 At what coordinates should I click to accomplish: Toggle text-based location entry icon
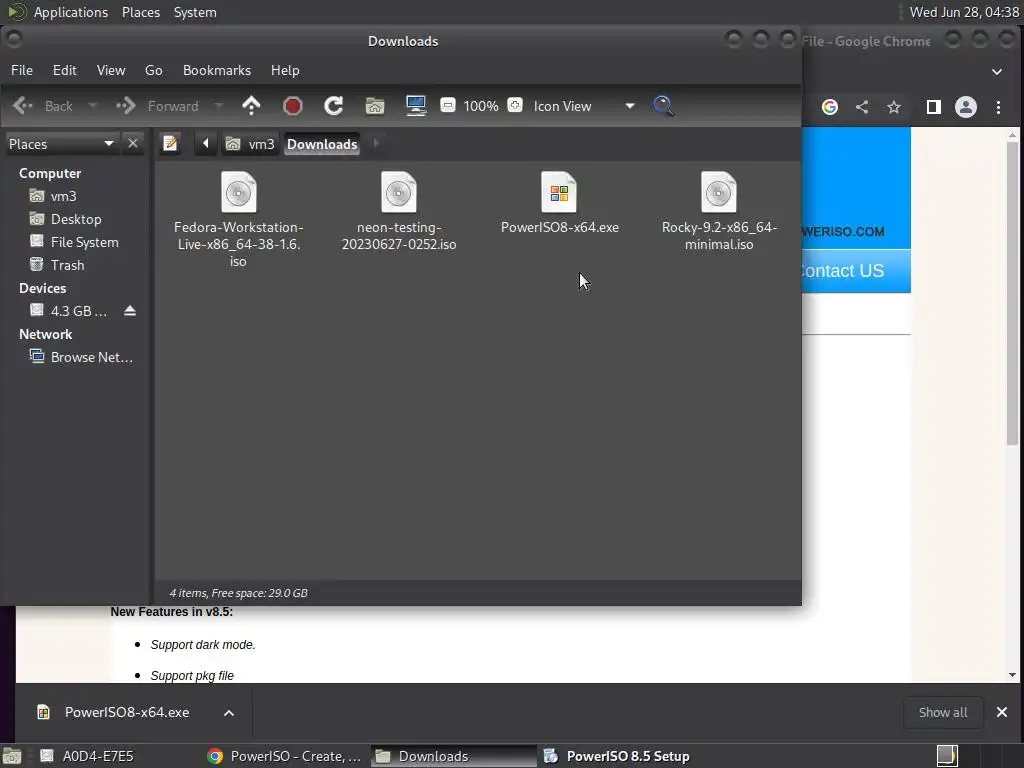point(170,143)
